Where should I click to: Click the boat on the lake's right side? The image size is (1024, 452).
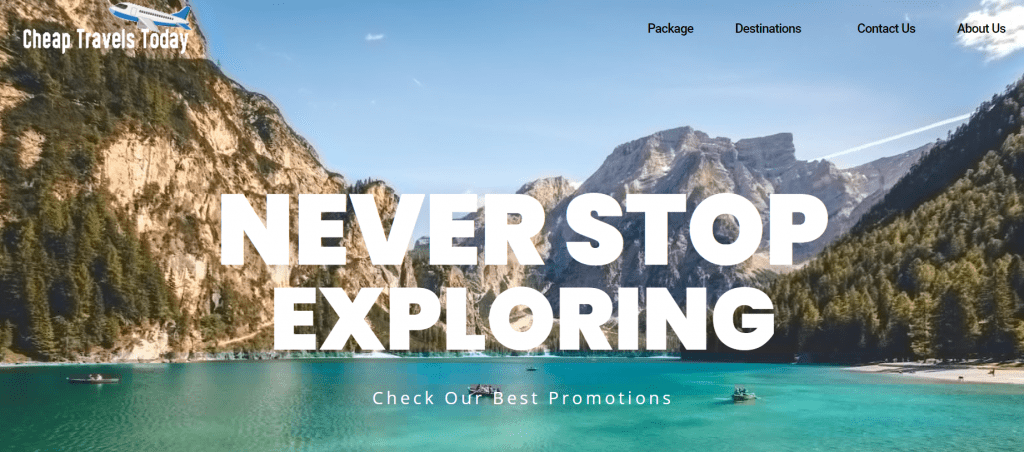coord(743,395)
